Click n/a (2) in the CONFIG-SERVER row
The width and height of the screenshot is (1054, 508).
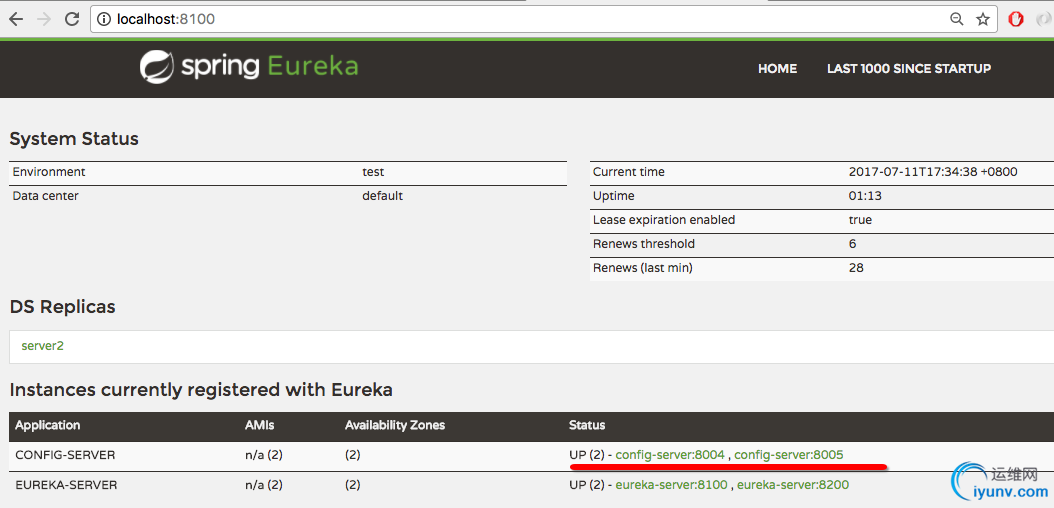tap(264, 455)
